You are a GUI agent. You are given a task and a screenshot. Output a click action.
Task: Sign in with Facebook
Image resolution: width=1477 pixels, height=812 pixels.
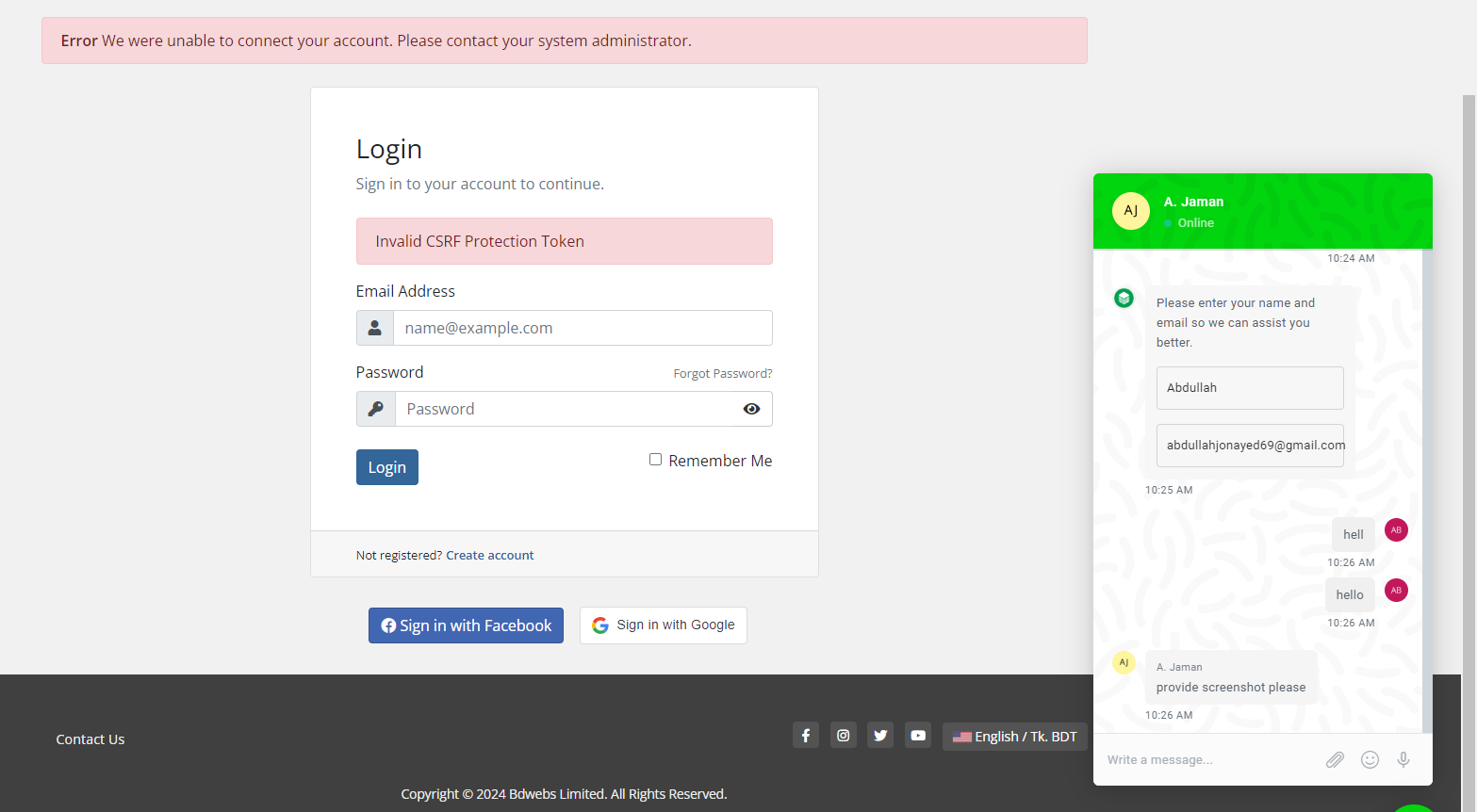pyautogui.click(x=466, y=625)
